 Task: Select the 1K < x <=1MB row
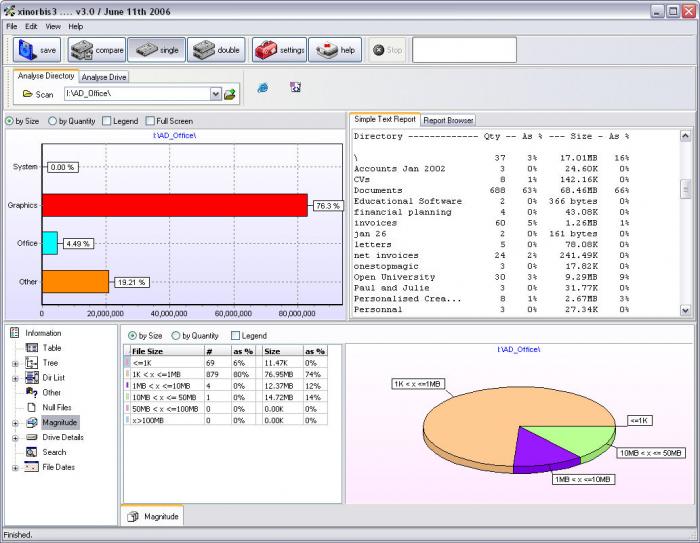point(226,374)
